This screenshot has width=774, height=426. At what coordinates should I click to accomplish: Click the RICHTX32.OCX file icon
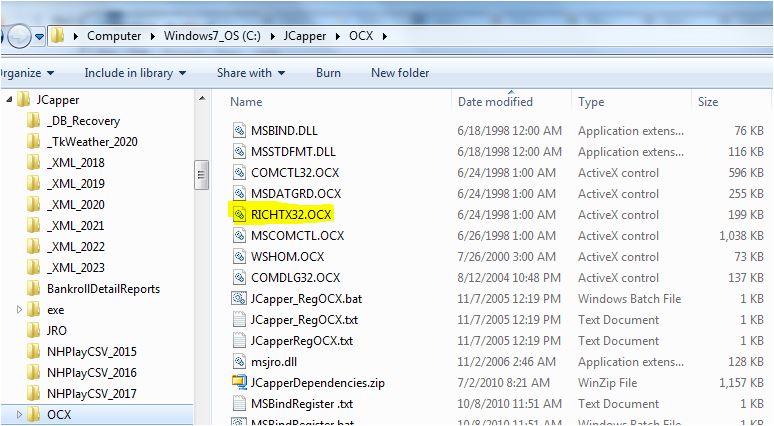pos(240,214)
